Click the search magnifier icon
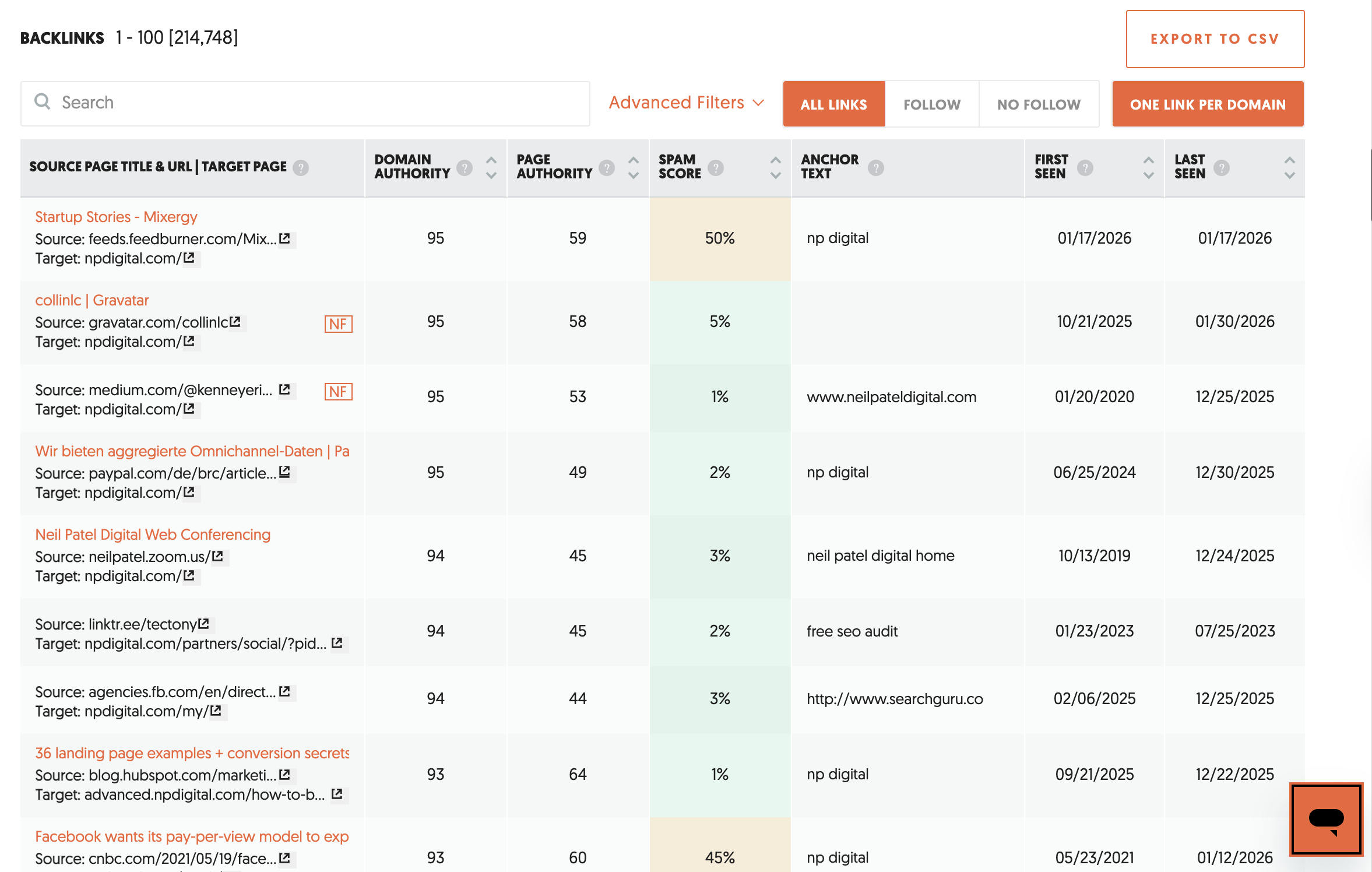The image size is (1372, 872). [x=43, y=102]
